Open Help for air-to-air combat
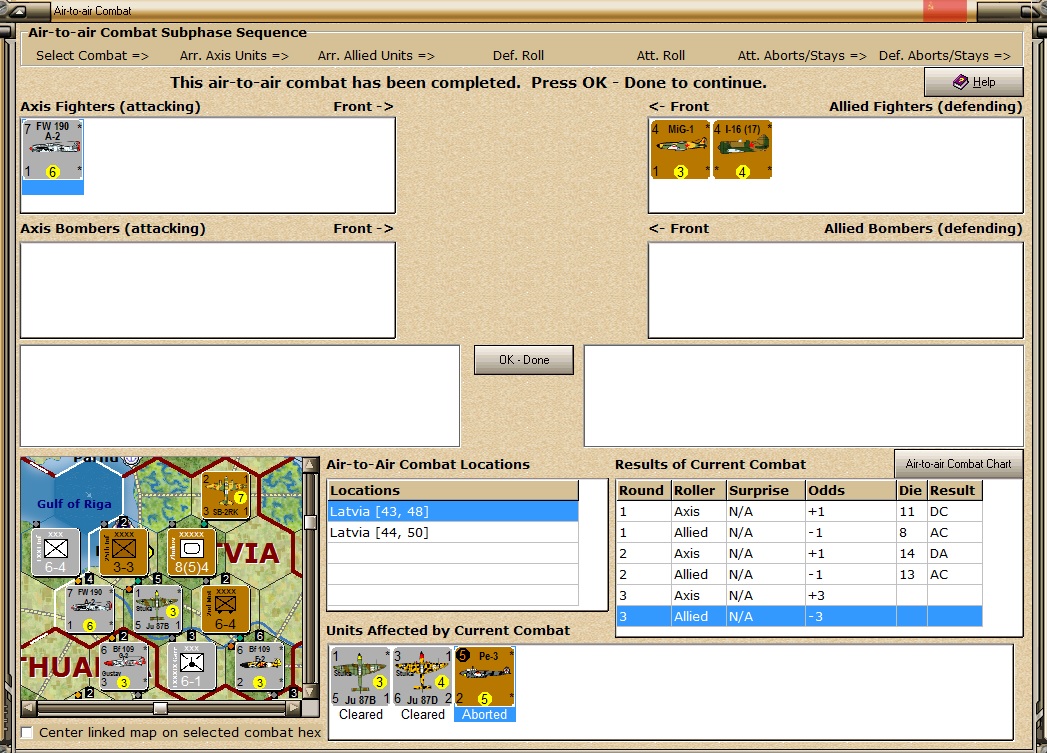Image resolution: width=1047 pixels, height=753 pixels. coord(974,82)
